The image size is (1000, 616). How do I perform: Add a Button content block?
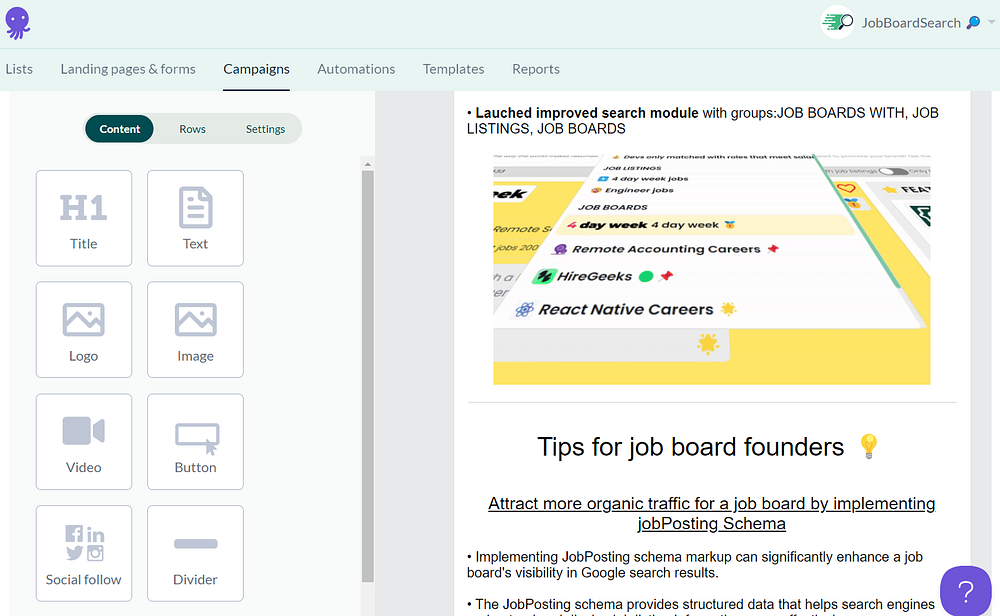click(x=195, y=442)
